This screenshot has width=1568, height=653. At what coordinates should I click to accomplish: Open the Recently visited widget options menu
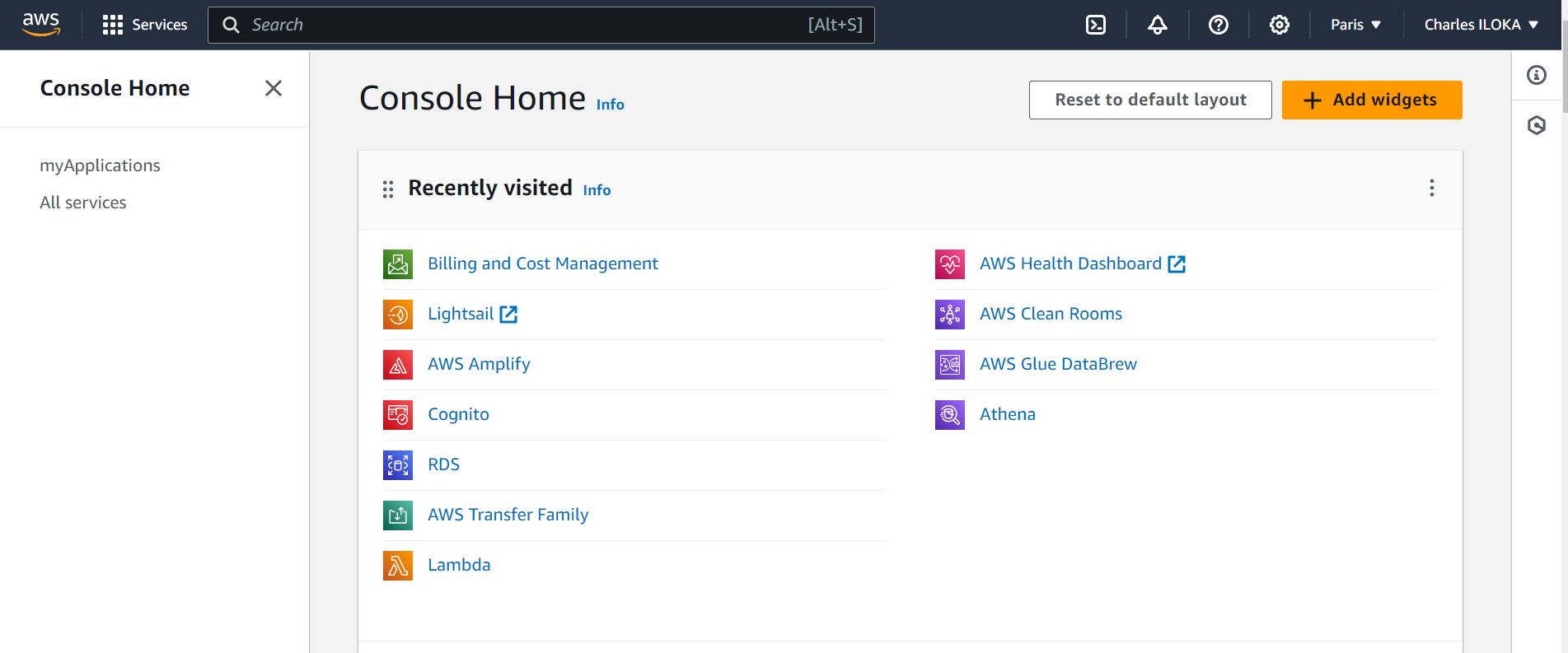[1432, 189]
